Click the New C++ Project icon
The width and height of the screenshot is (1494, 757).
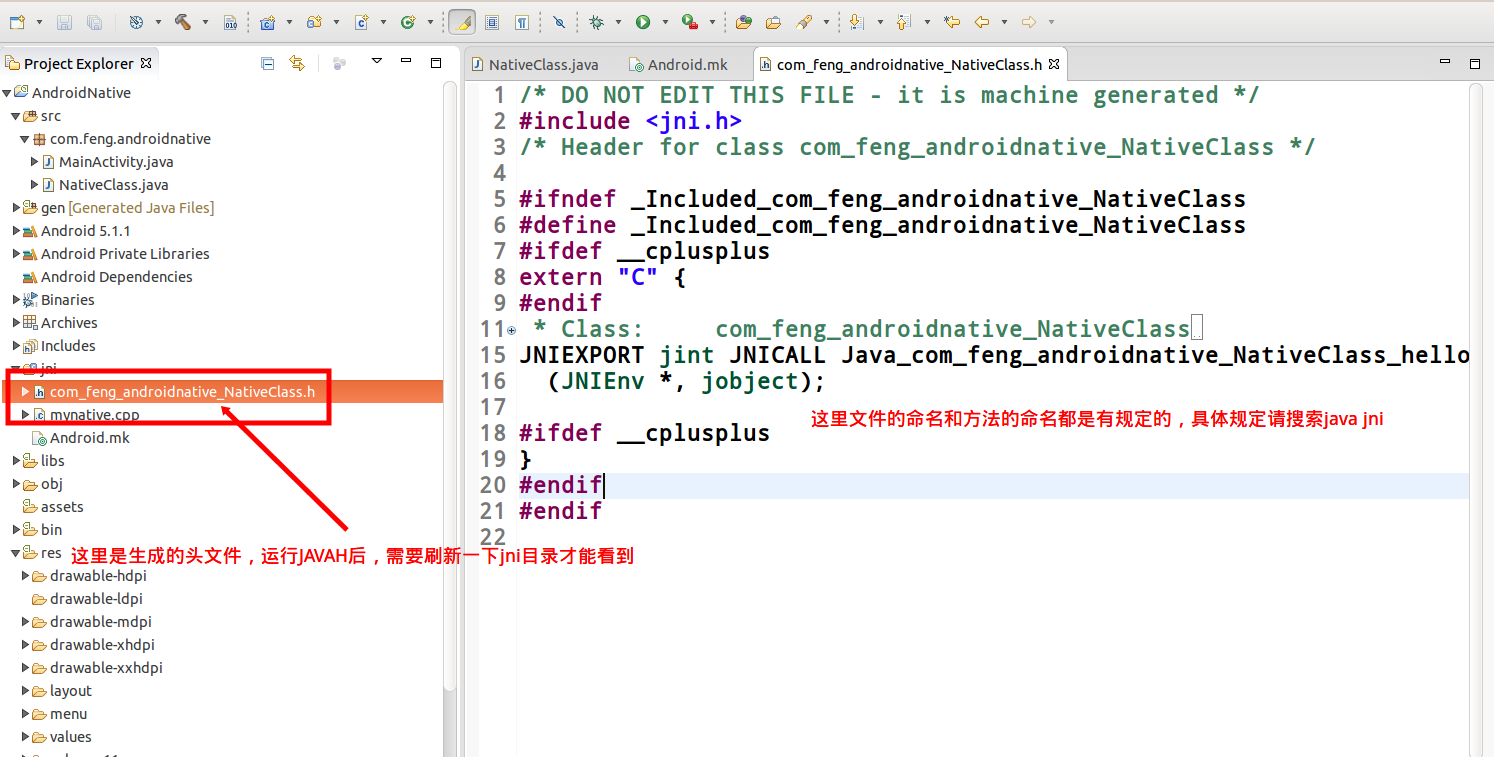tap(268, 21)
